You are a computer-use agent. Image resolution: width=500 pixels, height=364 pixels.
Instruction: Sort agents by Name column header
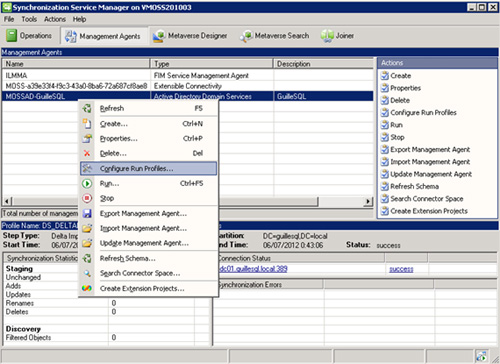[x=76, y=64]
